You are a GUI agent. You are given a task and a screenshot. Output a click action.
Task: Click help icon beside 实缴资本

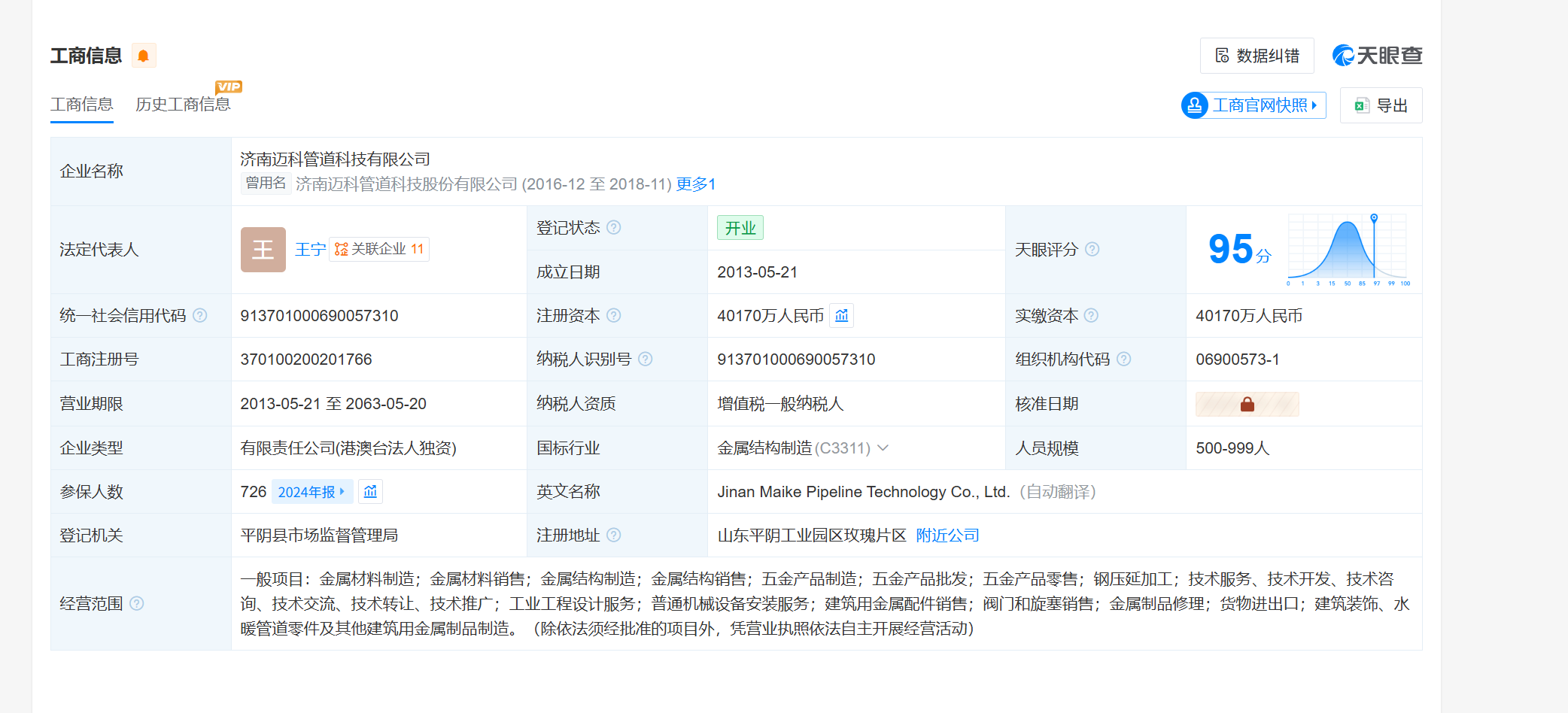1092,315
